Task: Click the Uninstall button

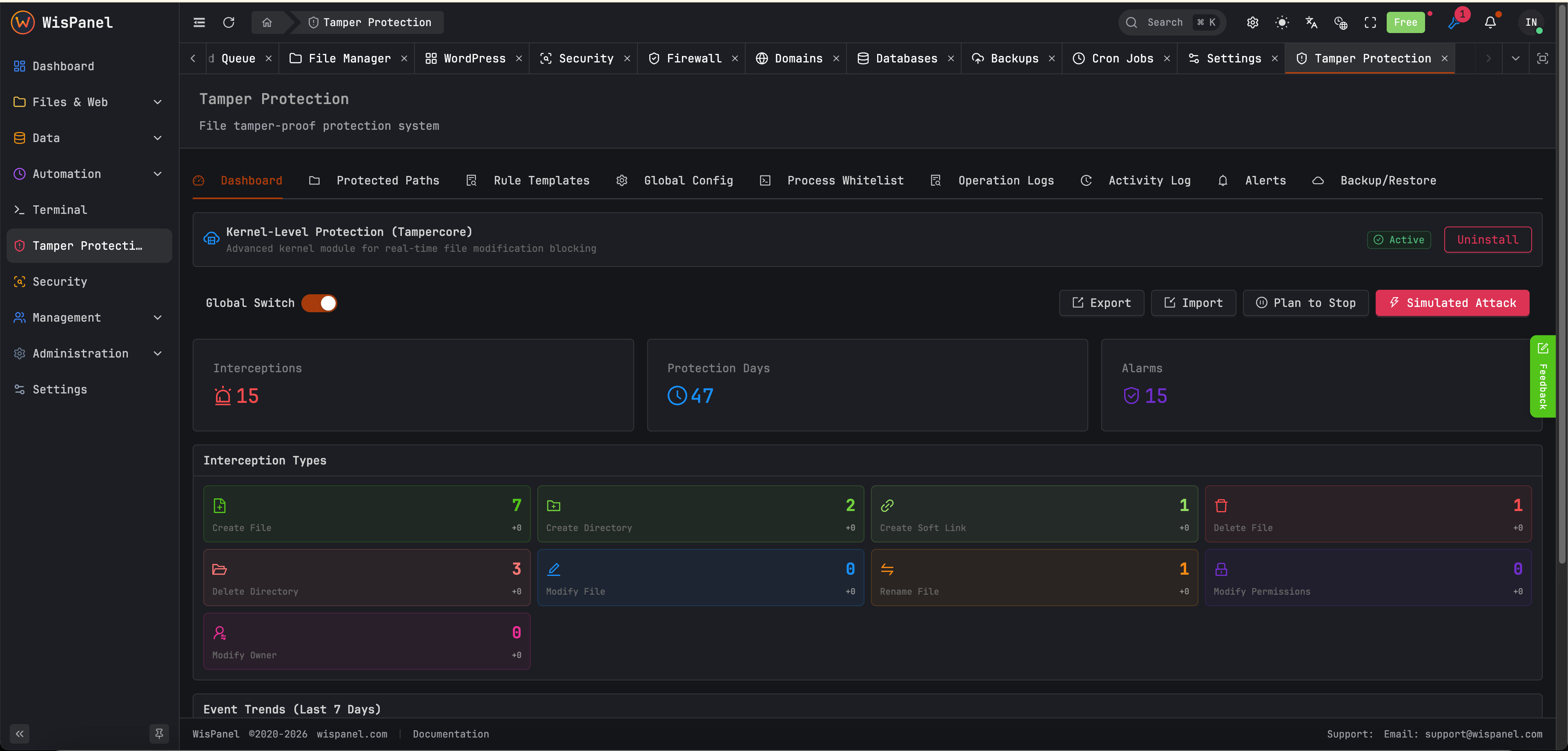Action: tap(1488, 239)
